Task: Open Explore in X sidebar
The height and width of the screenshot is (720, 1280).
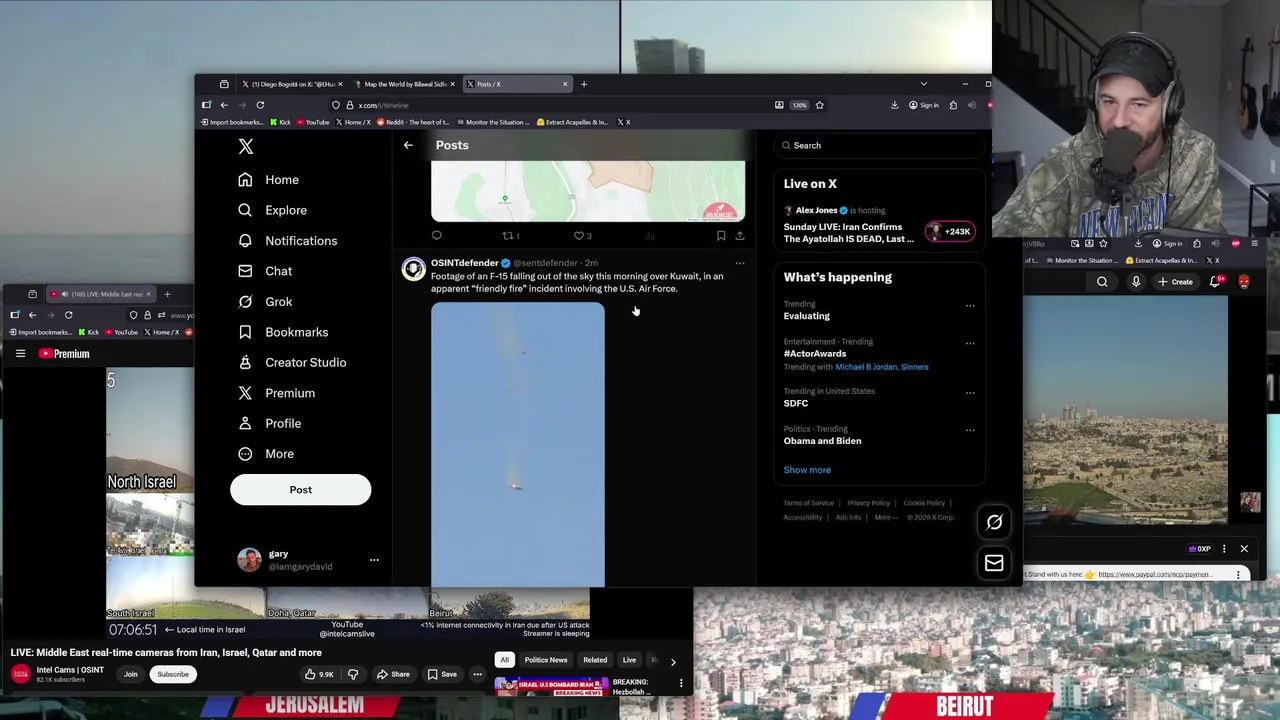Action: point(272,210)
